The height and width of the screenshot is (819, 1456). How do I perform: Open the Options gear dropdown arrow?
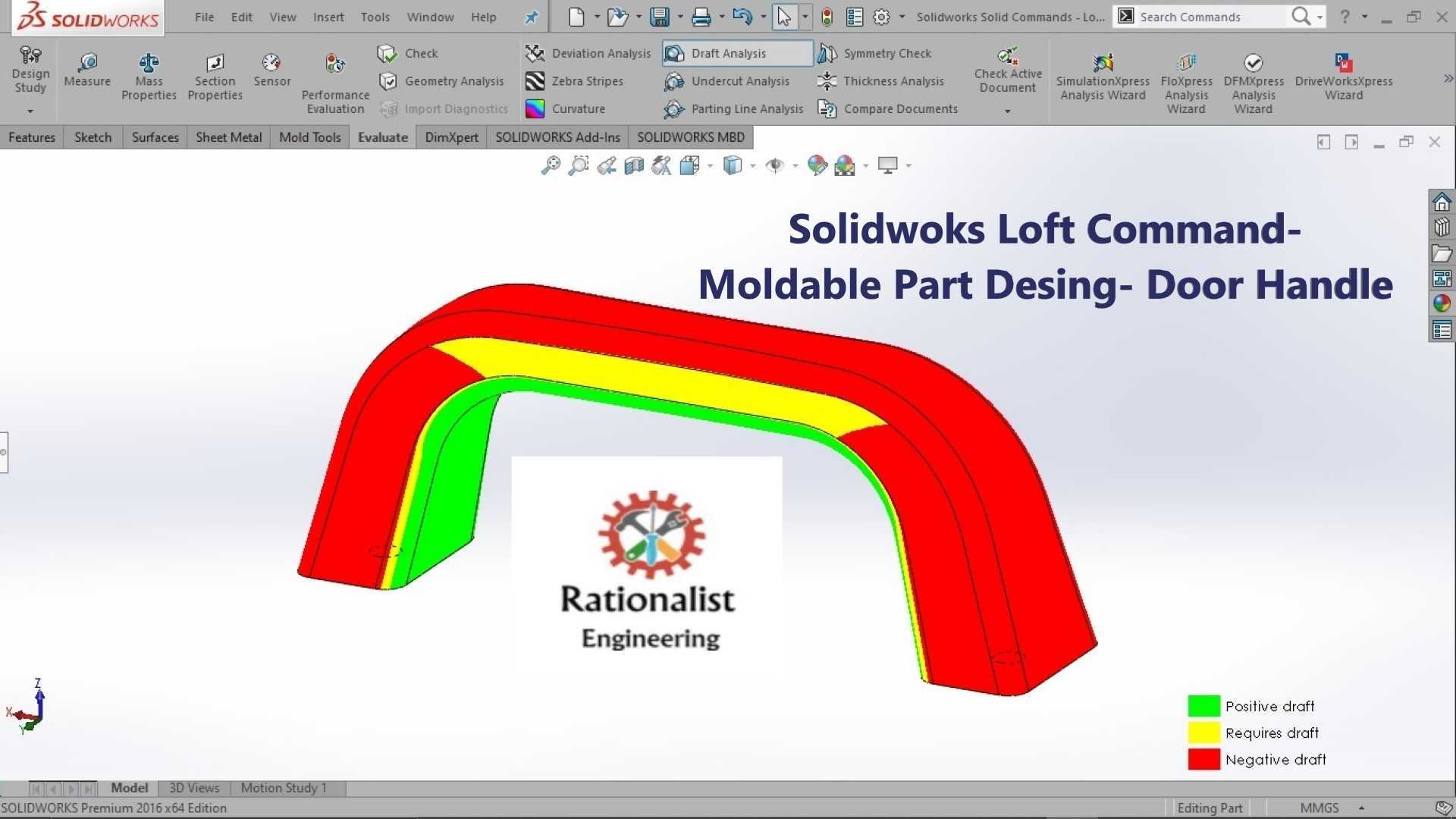coord(902,17)
